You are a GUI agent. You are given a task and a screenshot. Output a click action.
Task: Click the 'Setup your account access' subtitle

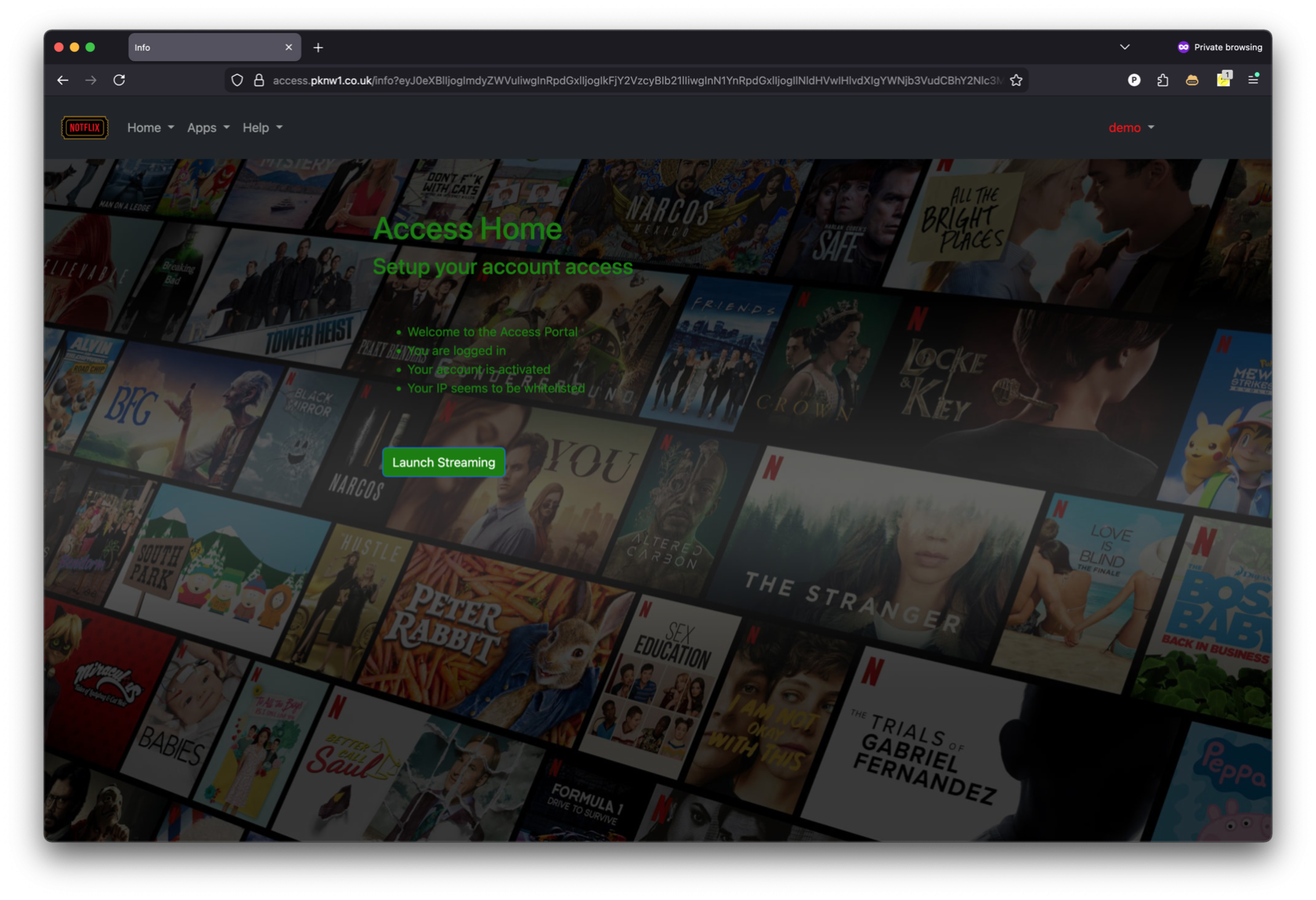(x=502, y=267)
